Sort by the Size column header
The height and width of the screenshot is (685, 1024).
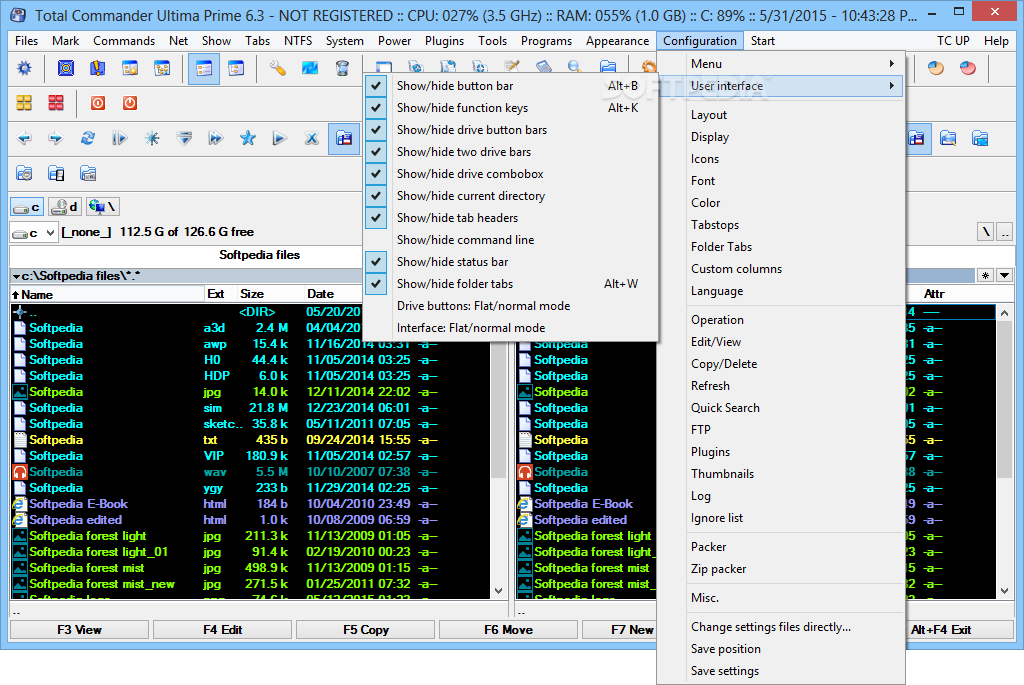tap(251, 294)
